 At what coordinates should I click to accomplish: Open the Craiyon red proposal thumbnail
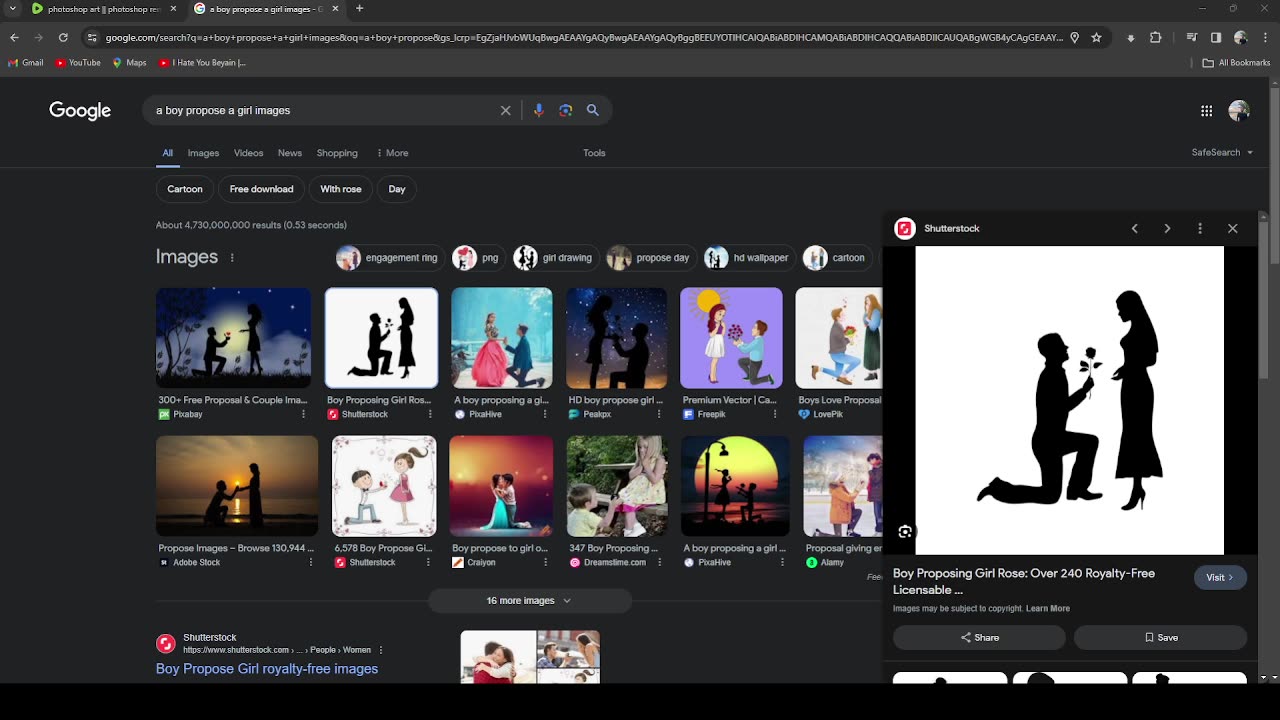[501, 486]
